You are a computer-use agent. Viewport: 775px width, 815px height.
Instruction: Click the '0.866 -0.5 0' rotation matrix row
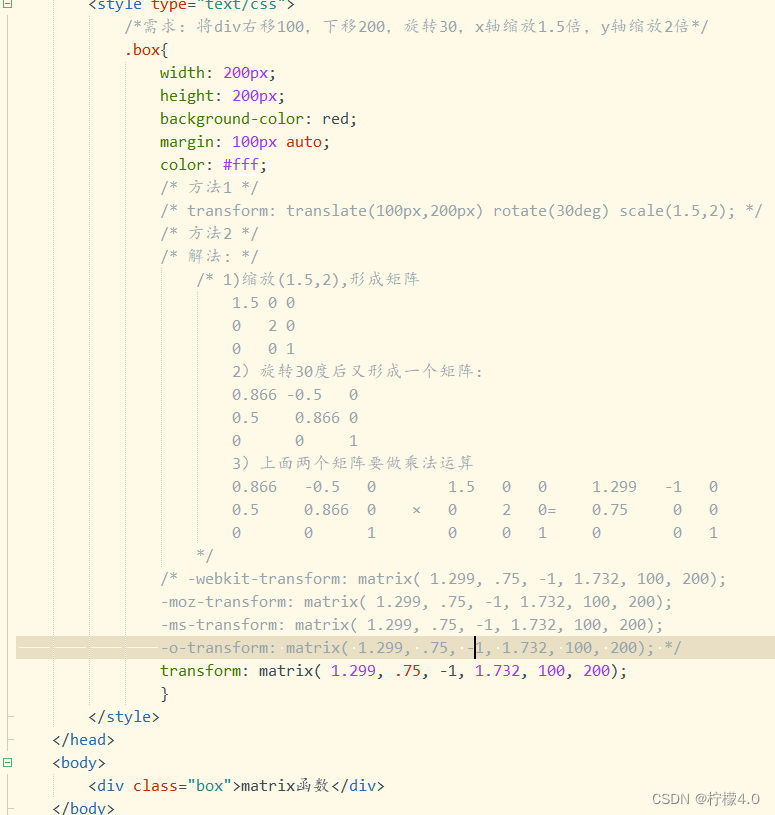295,395
